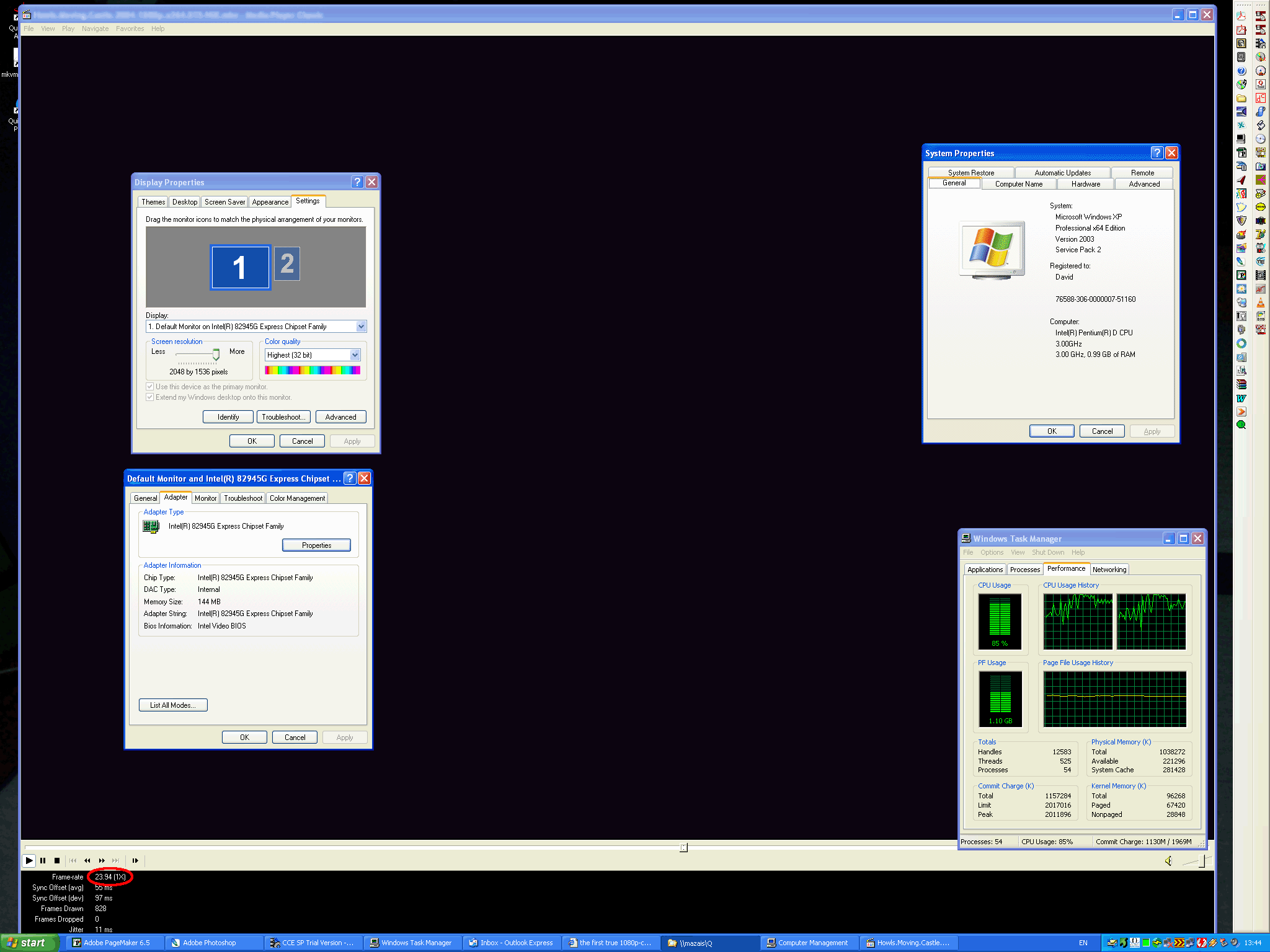The height and width of the screenshot is (952, 1270).
Task: Select monitor 2 in the arrangement preview
Action: point(287,263)
